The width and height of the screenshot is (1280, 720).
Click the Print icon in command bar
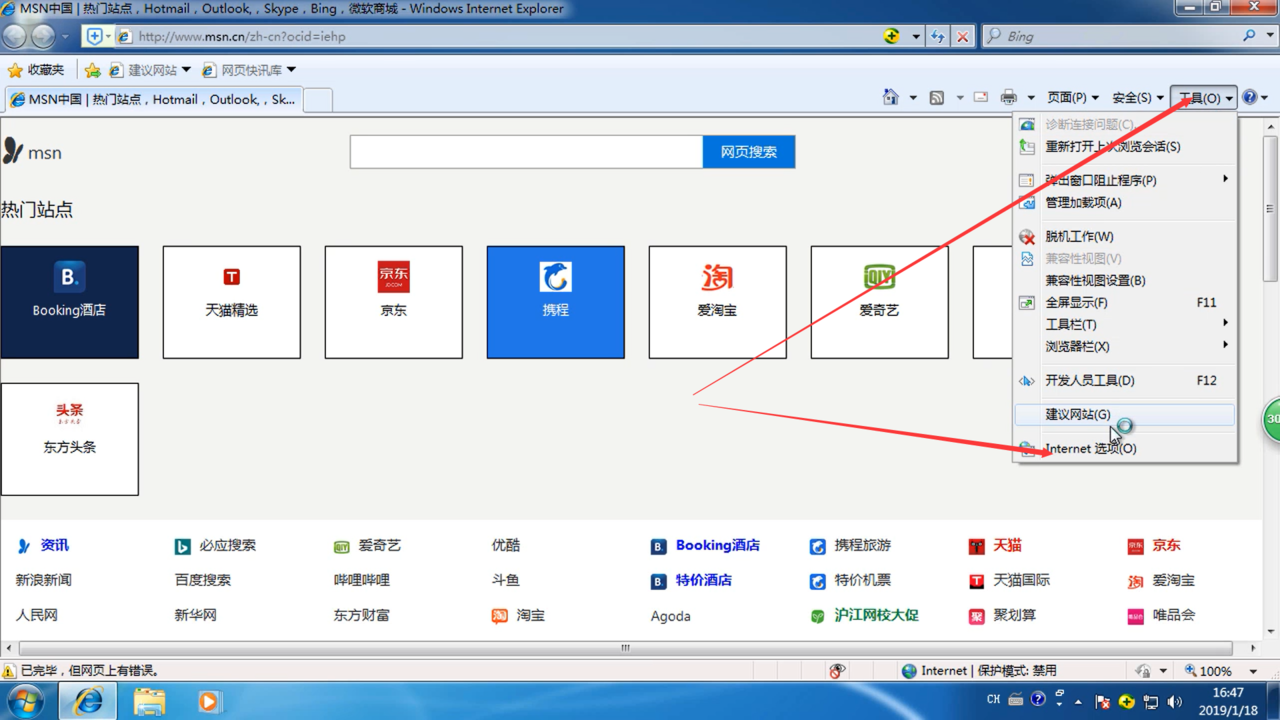[x=1009, y=97]
